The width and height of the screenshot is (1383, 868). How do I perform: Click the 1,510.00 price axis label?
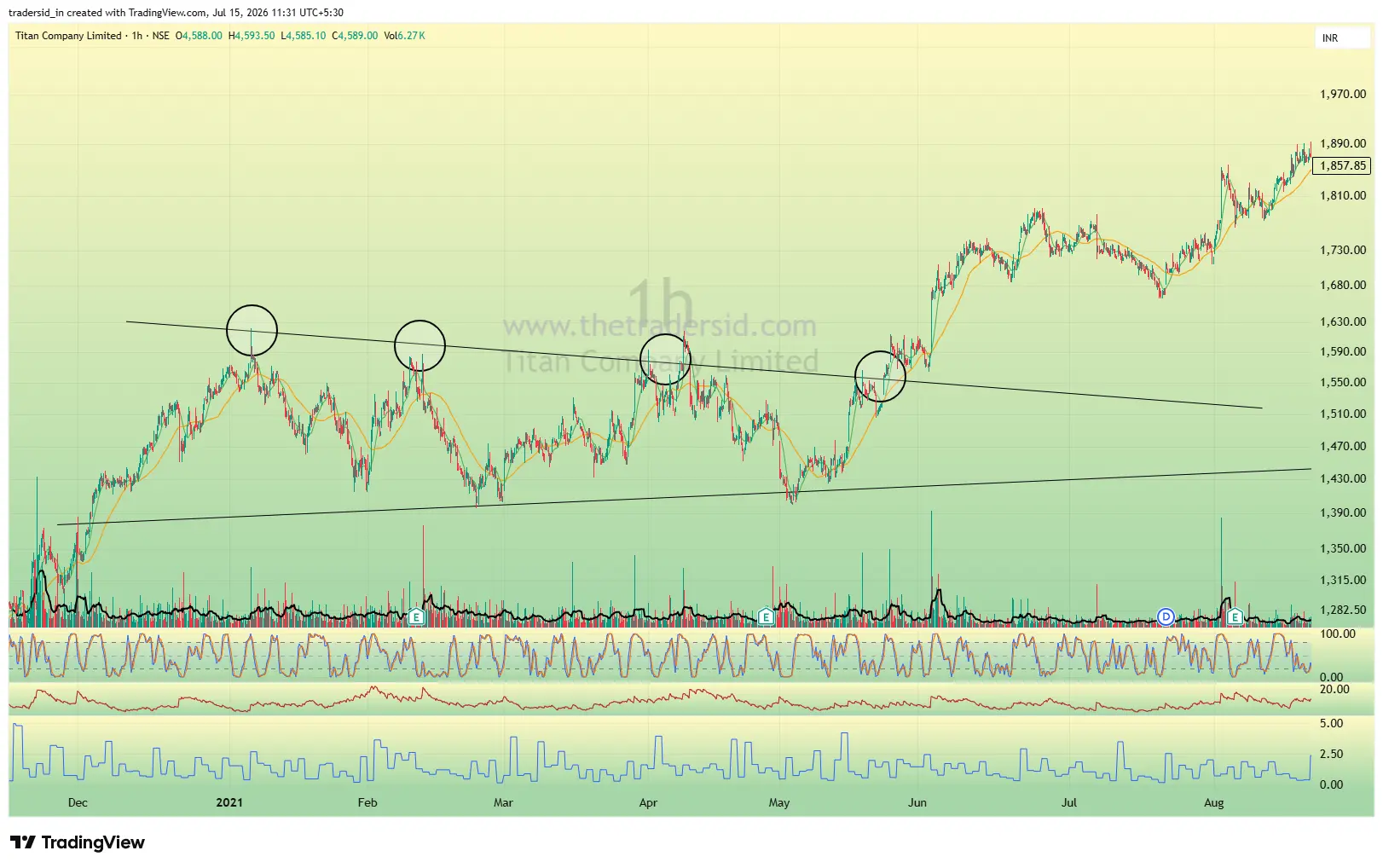click(x=1343, y=414)
